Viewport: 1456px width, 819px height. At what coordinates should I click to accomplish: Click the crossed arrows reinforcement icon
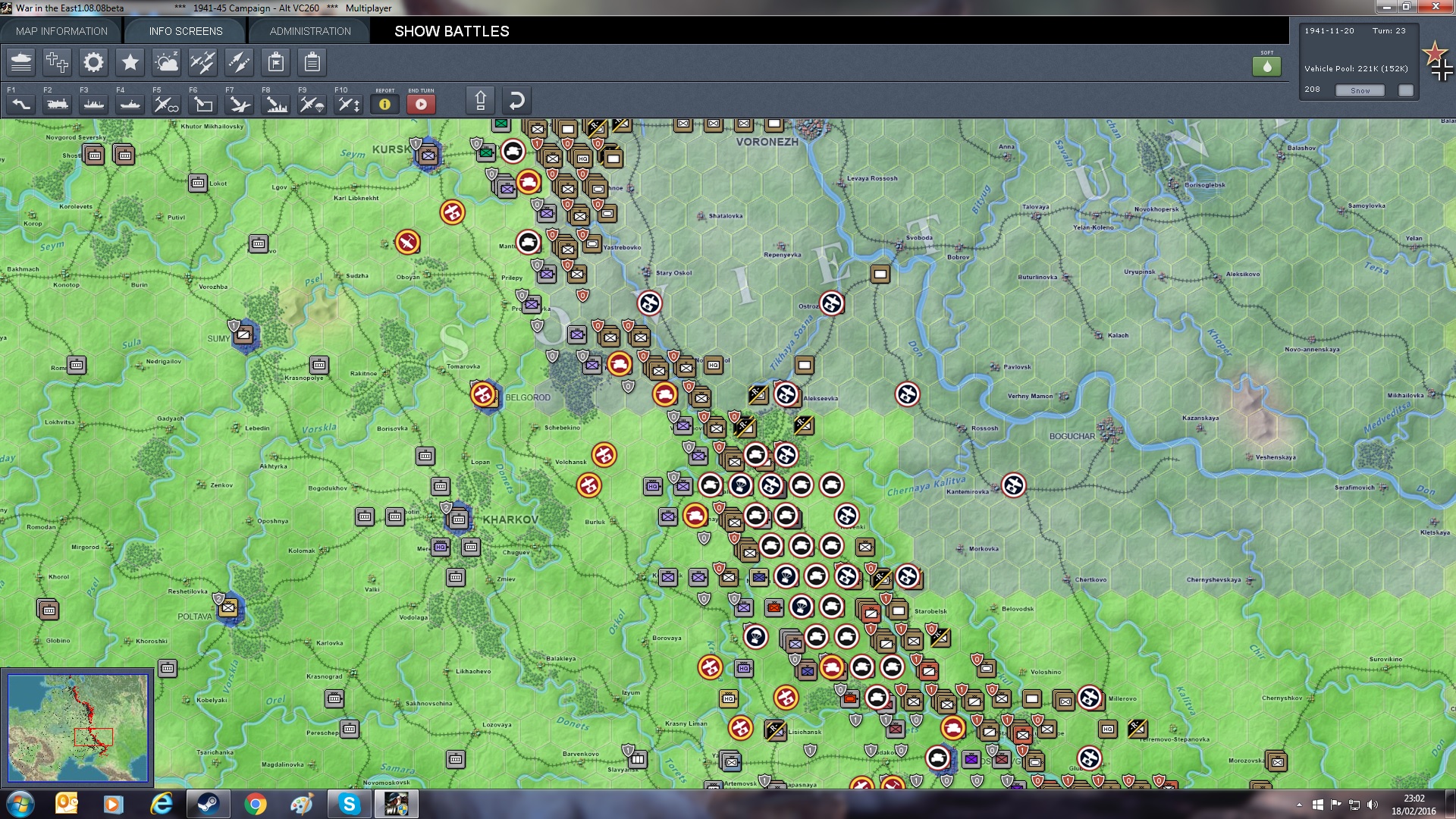(239, 62)
